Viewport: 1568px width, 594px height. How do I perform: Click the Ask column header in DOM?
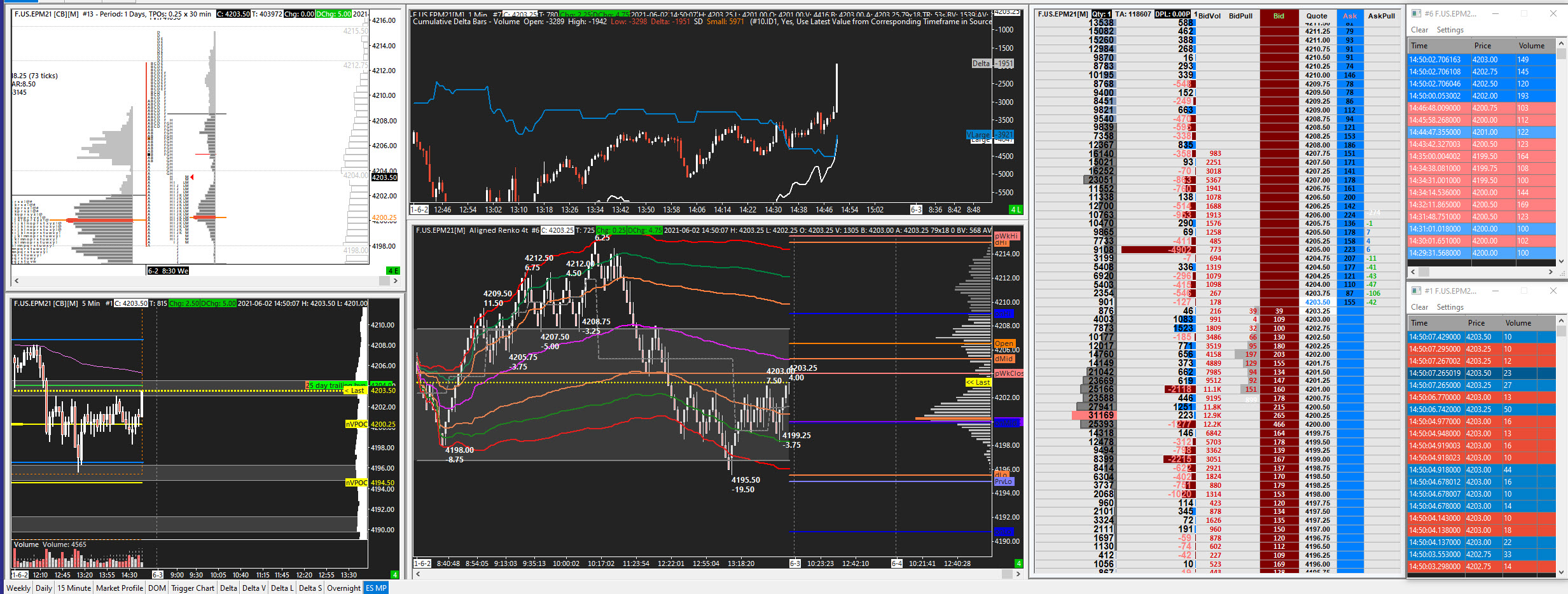1350,16
